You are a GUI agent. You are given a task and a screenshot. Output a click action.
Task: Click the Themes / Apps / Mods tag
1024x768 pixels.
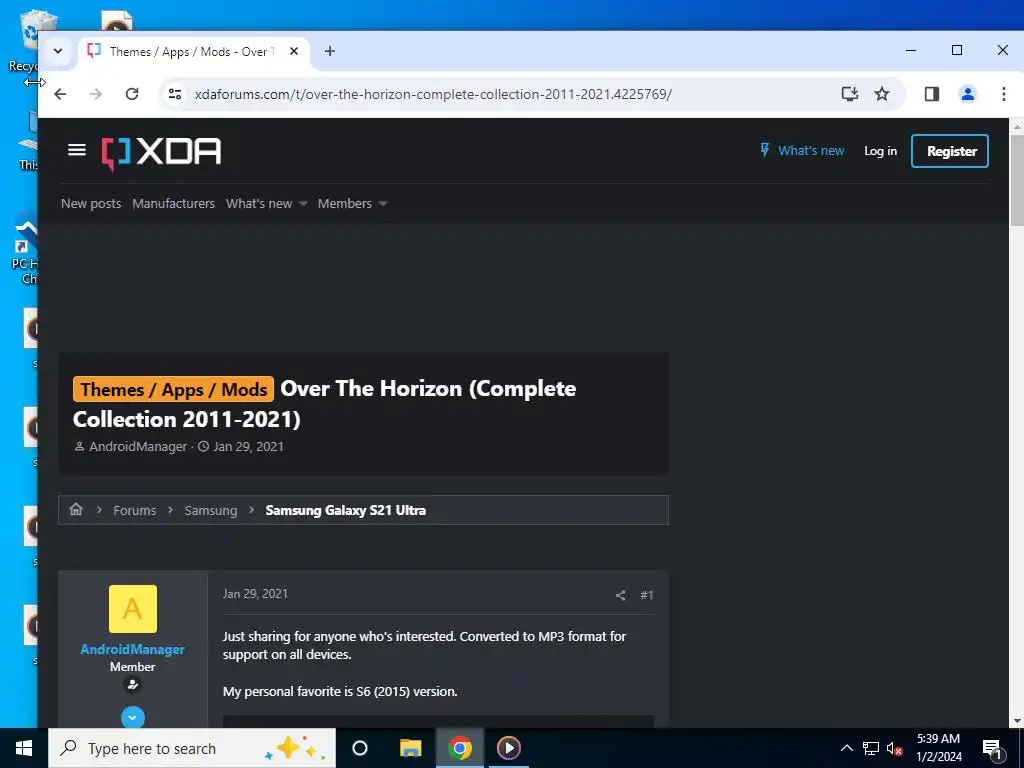coord(173,389)
